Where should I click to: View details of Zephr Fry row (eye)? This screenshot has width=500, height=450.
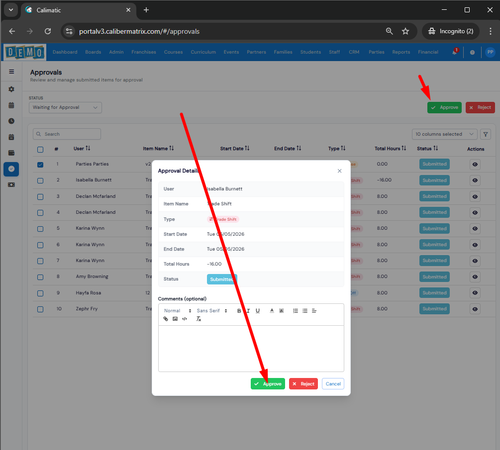click(475, 309)
